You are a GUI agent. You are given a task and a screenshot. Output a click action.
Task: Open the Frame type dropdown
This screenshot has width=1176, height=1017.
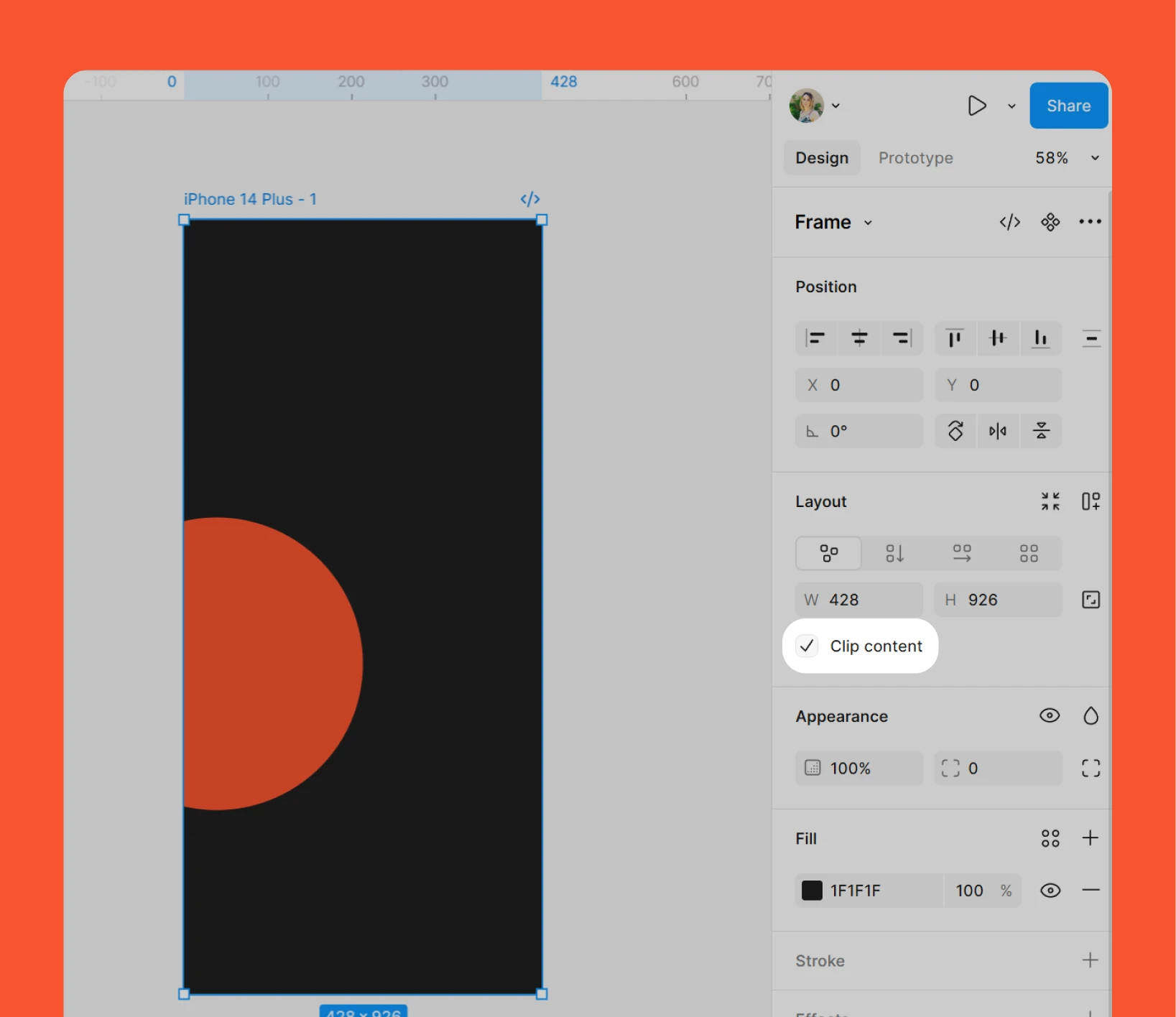833,222
